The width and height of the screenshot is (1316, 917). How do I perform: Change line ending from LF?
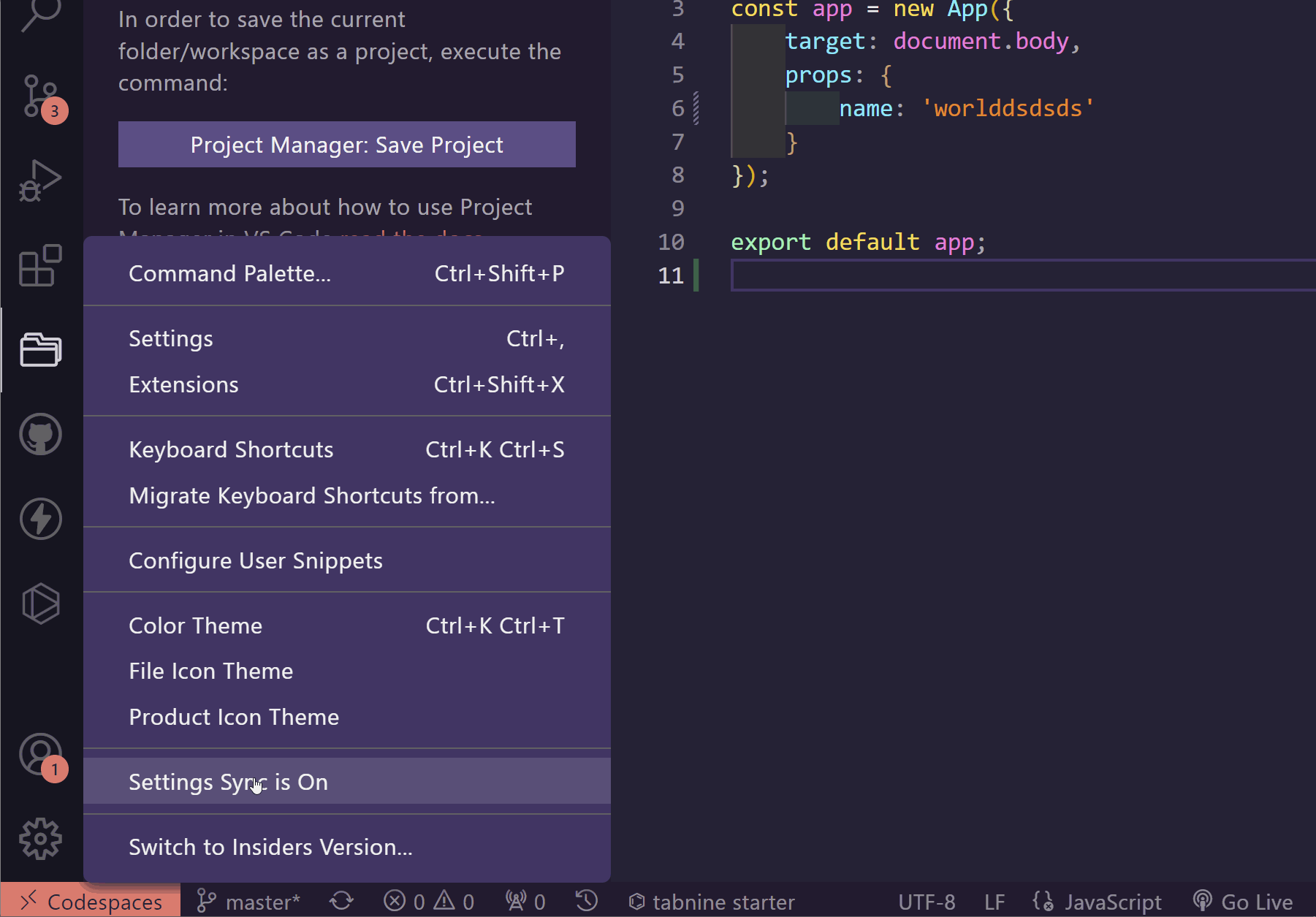[x=994, y=901]
